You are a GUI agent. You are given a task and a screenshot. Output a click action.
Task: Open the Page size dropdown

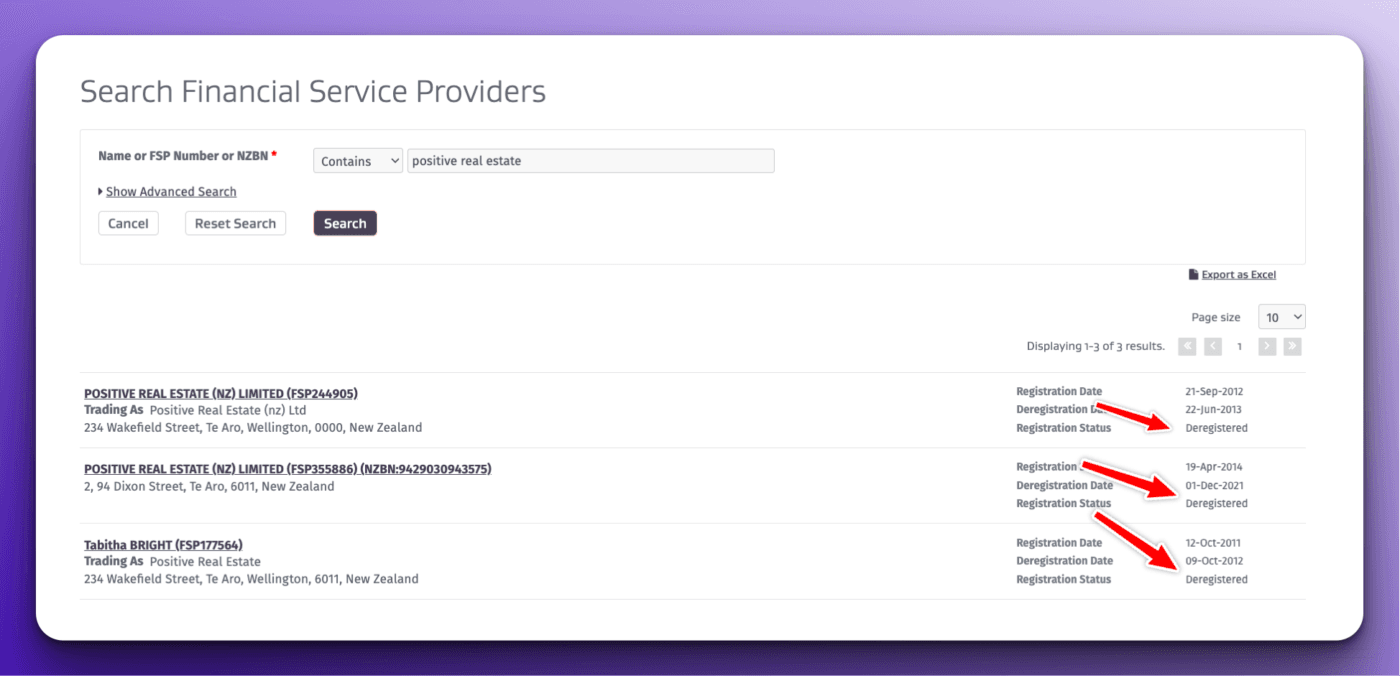tap(1281, 317)
